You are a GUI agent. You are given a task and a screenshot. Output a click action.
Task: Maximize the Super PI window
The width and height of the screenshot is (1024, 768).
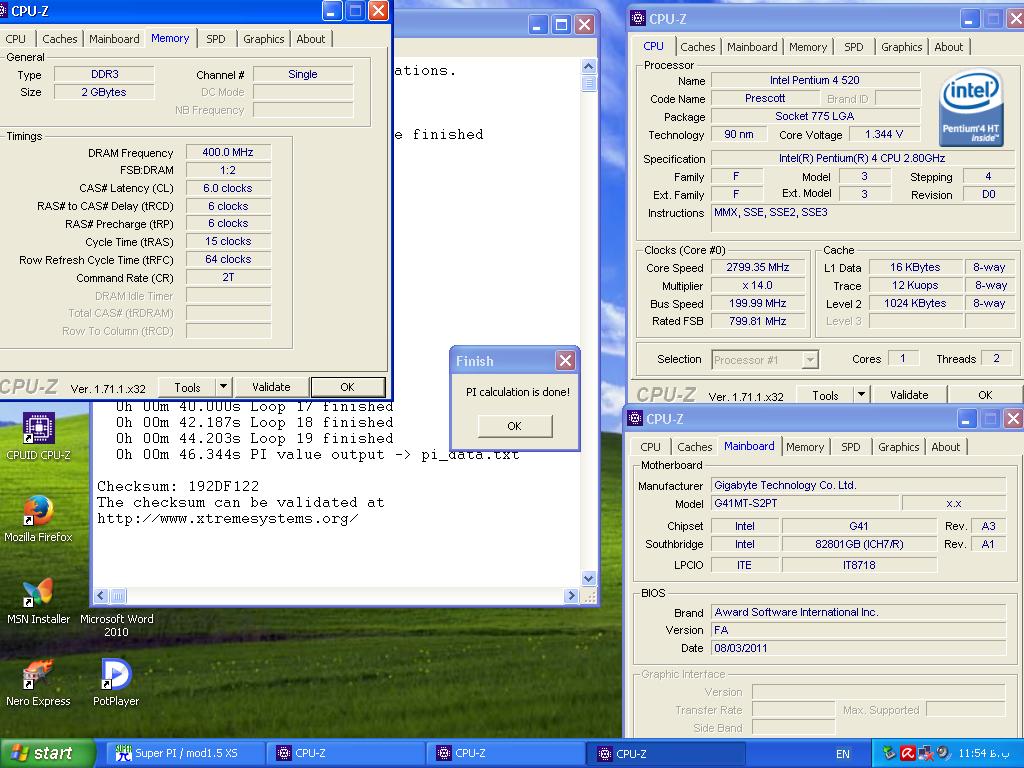[x=561, y=25]
